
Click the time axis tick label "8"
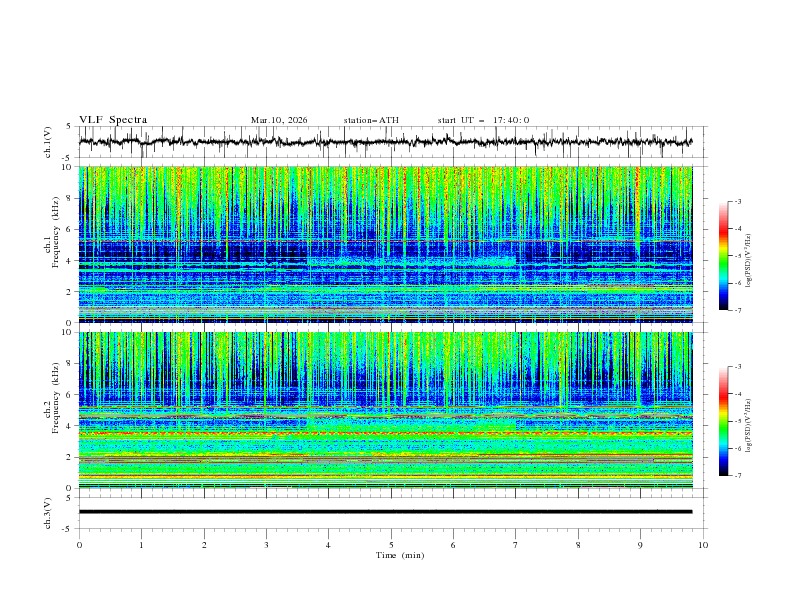pyautogui.click(x=578, y=545)
